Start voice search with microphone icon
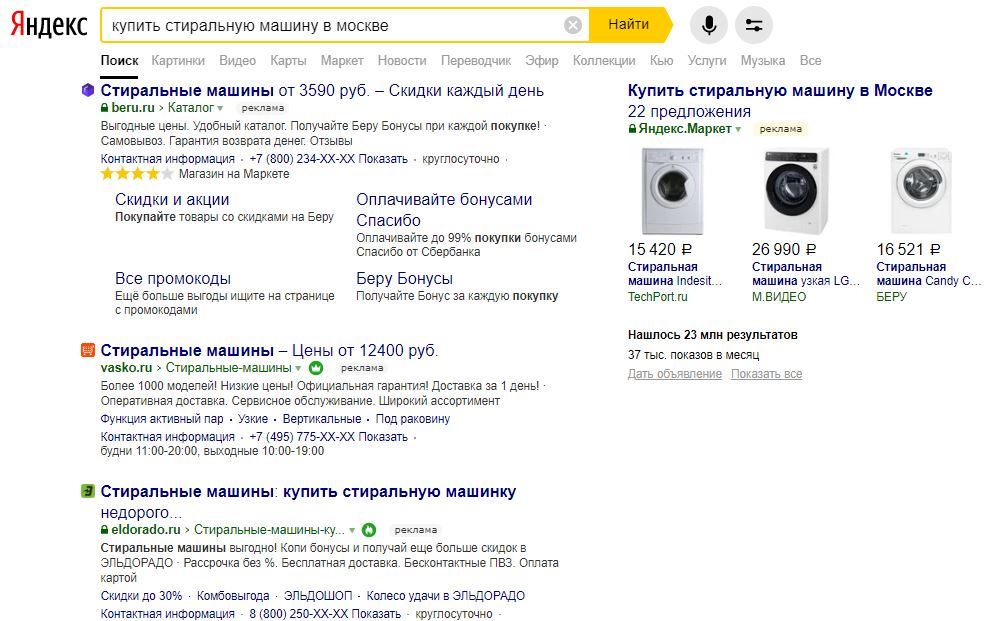 (x=709, y=25)
